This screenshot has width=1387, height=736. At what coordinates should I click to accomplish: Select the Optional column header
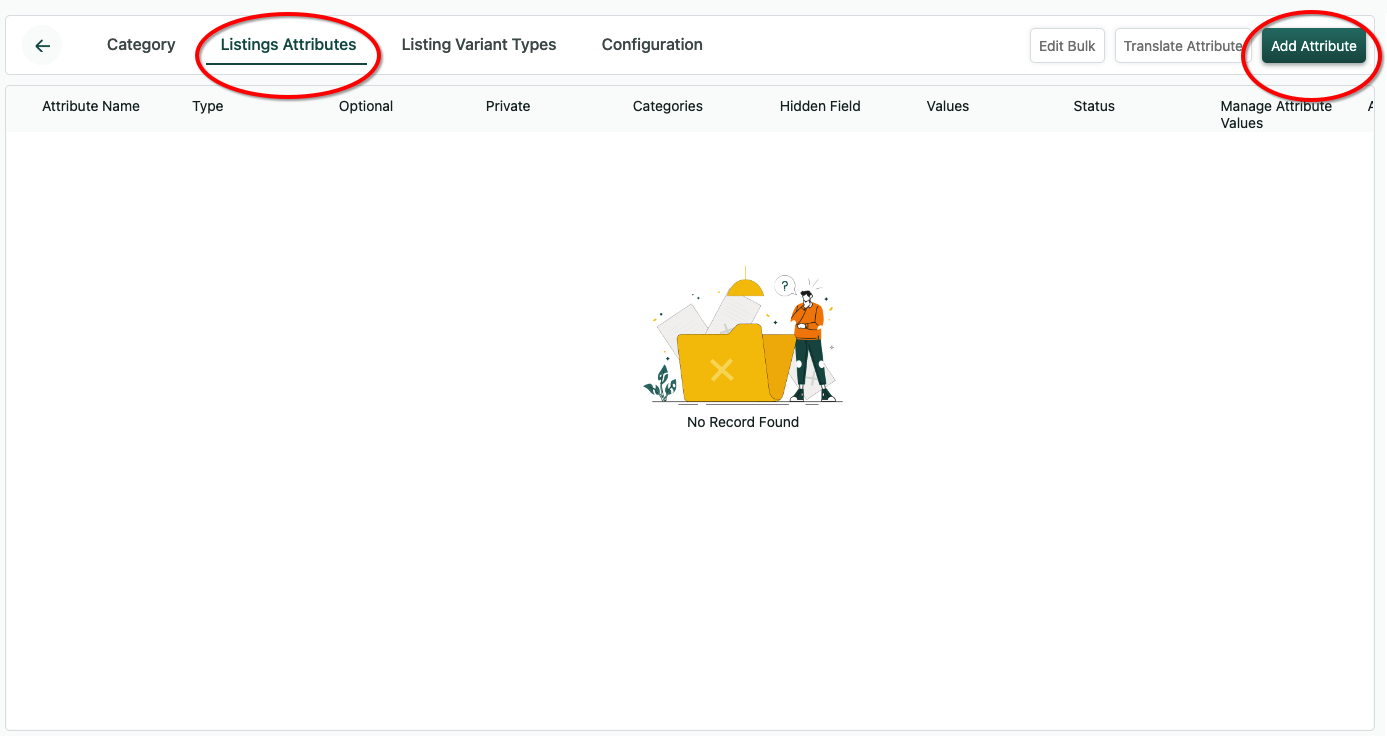pyautogui.click(x=366, y=106)
